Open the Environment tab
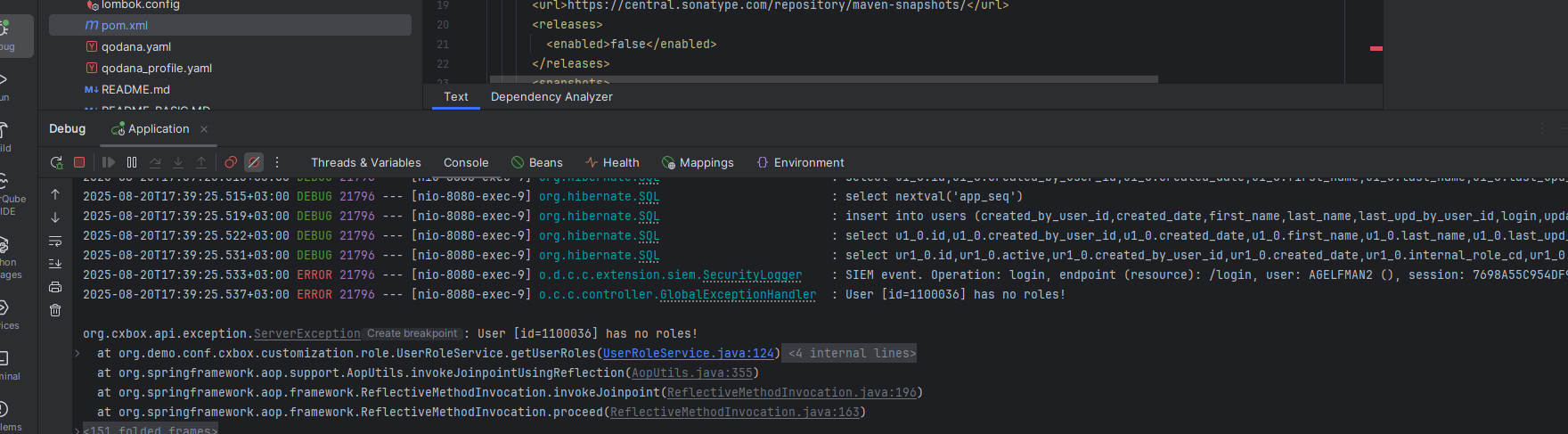 click(800, 162)
